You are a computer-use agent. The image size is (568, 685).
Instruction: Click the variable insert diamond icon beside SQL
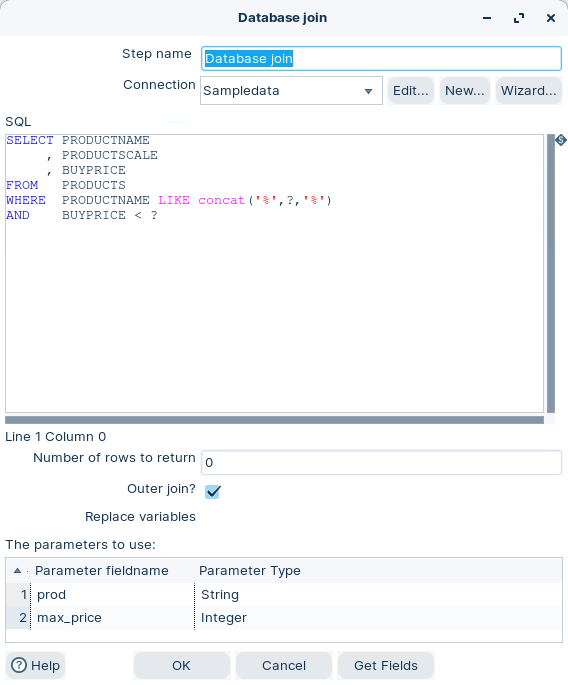pyautogui.click(x=561, y=140)
